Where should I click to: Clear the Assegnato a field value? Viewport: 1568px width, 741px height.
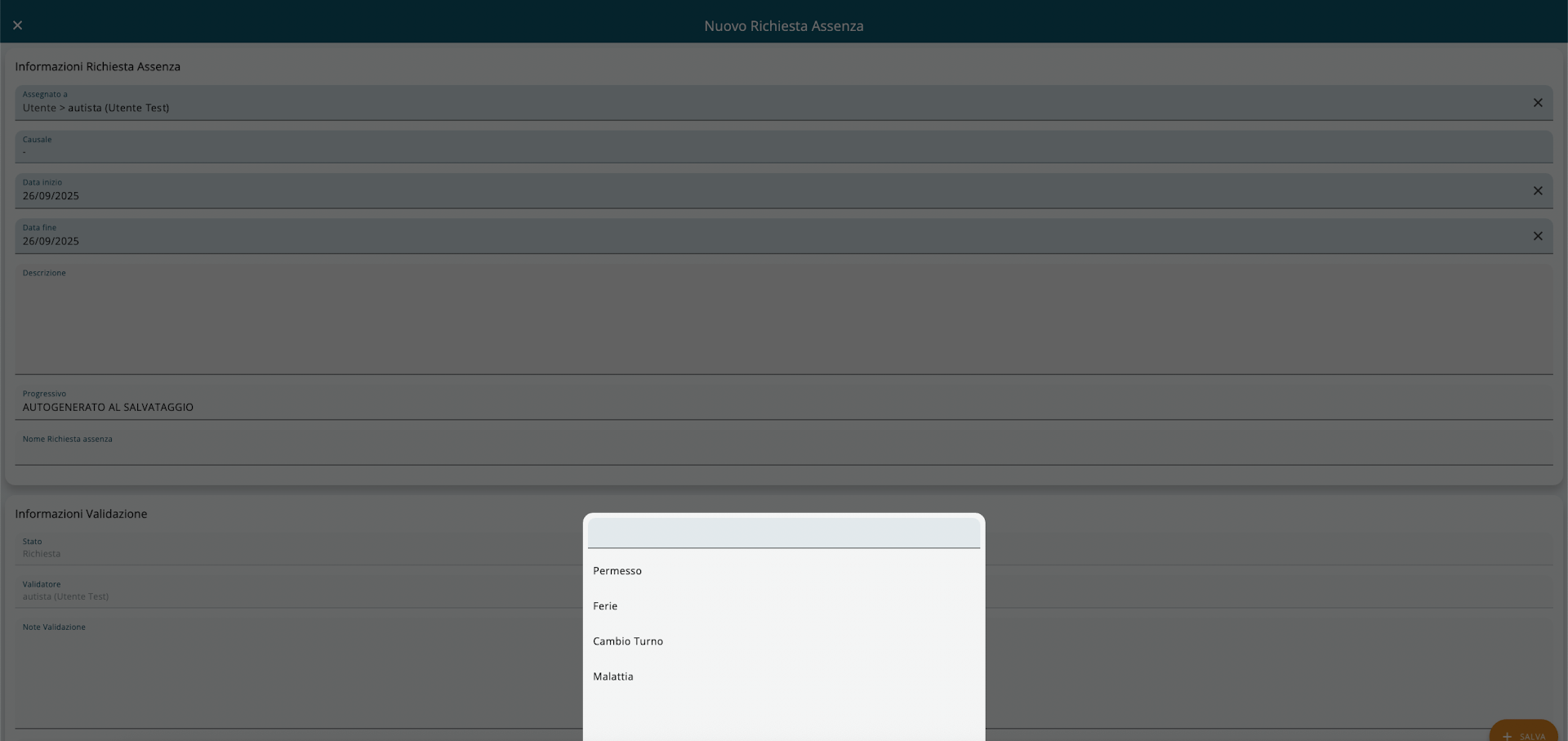pyautogui.click(x=1537, y=103)
